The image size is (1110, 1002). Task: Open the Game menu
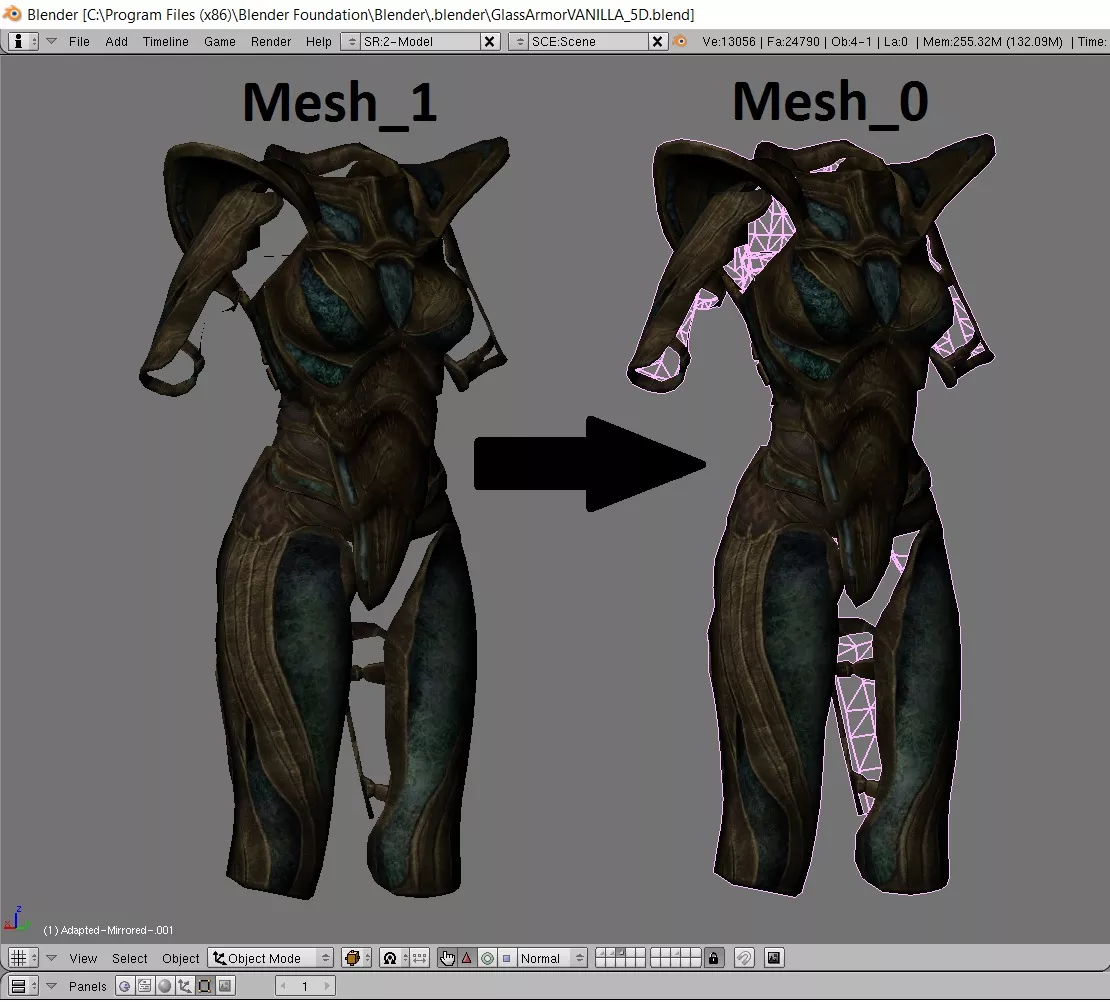click(x=219, y=42)
